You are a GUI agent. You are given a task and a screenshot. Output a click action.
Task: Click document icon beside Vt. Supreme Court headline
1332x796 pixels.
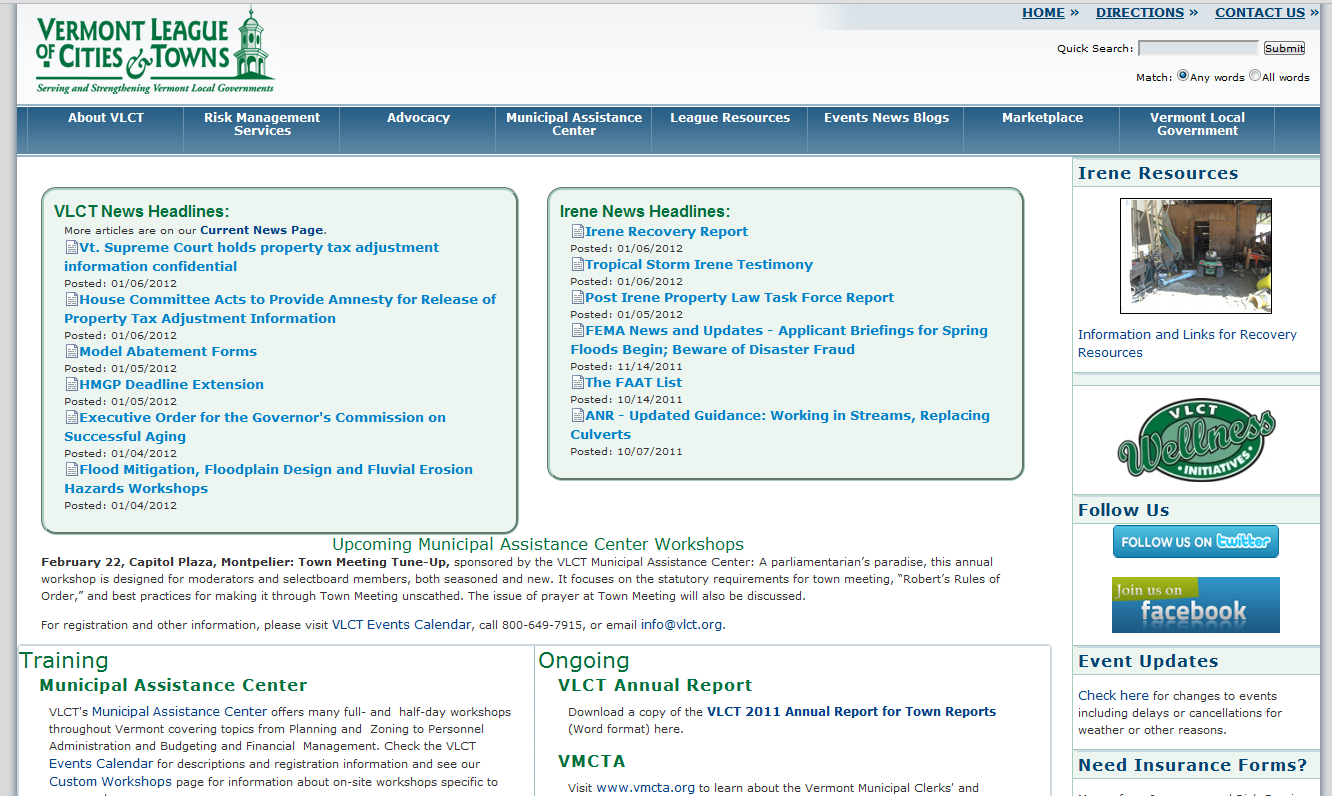coord(71,247)
